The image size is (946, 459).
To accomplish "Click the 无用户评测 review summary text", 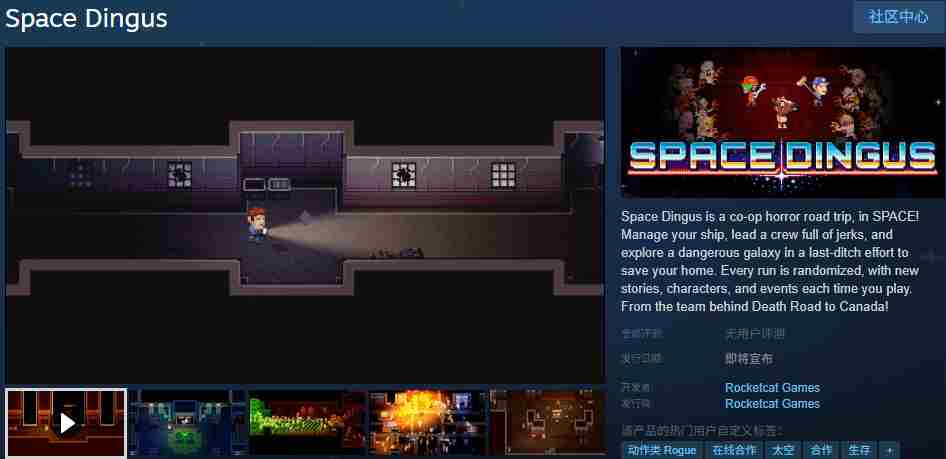I will pyautogui.click(x=754, y=334).
